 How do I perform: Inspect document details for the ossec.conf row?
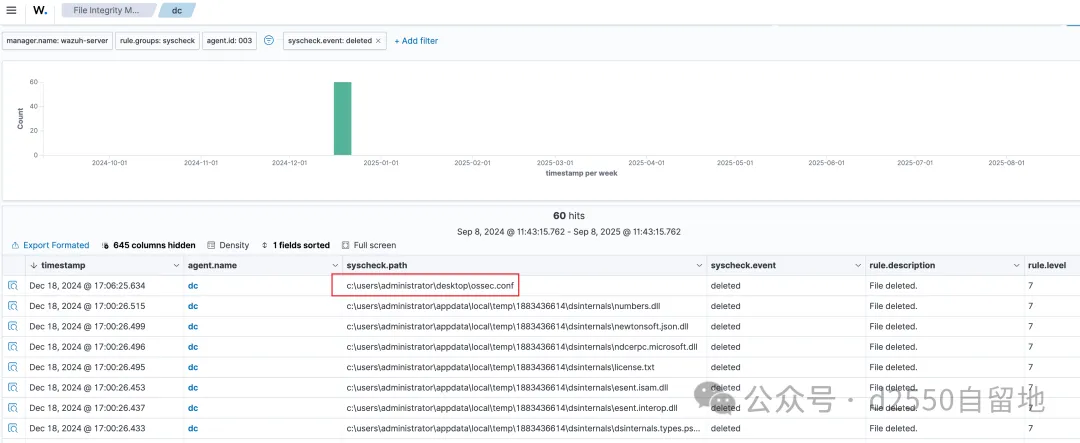[13, 286]
